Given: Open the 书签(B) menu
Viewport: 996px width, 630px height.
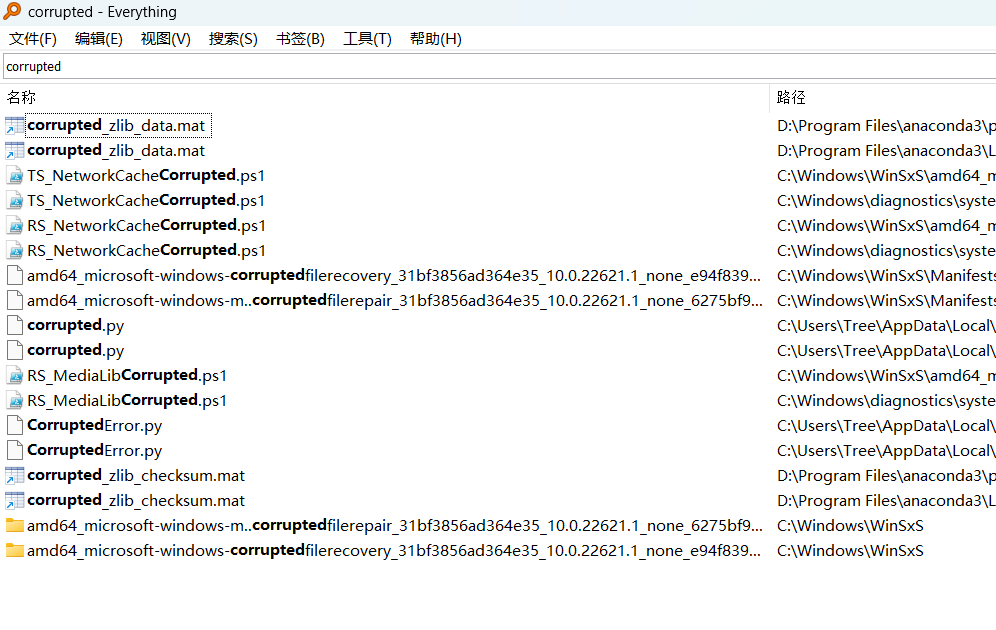Looking at the screenshot, I should coord(300,39).
